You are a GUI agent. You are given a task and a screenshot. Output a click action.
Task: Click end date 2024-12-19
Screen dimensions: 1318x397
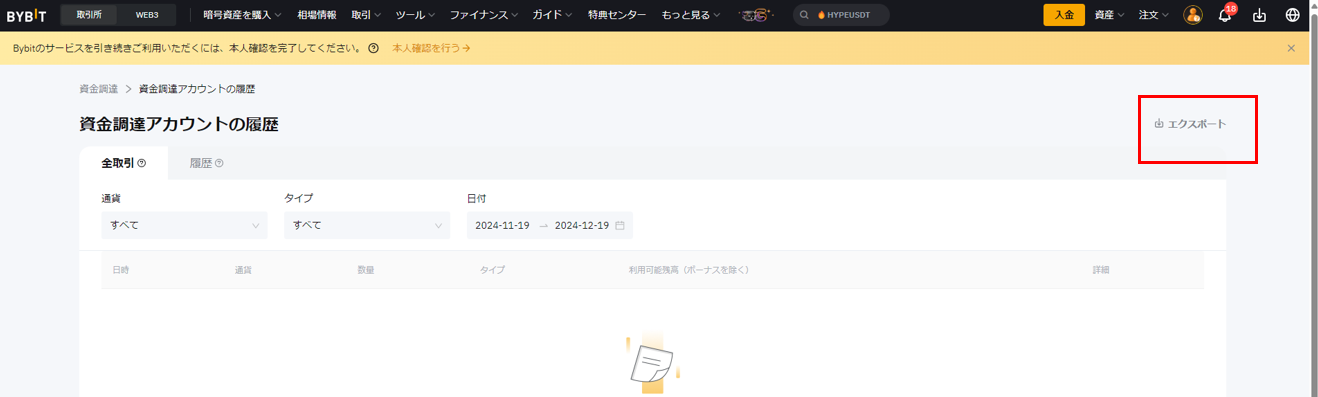pyautogui.click(x=582, y=225)
